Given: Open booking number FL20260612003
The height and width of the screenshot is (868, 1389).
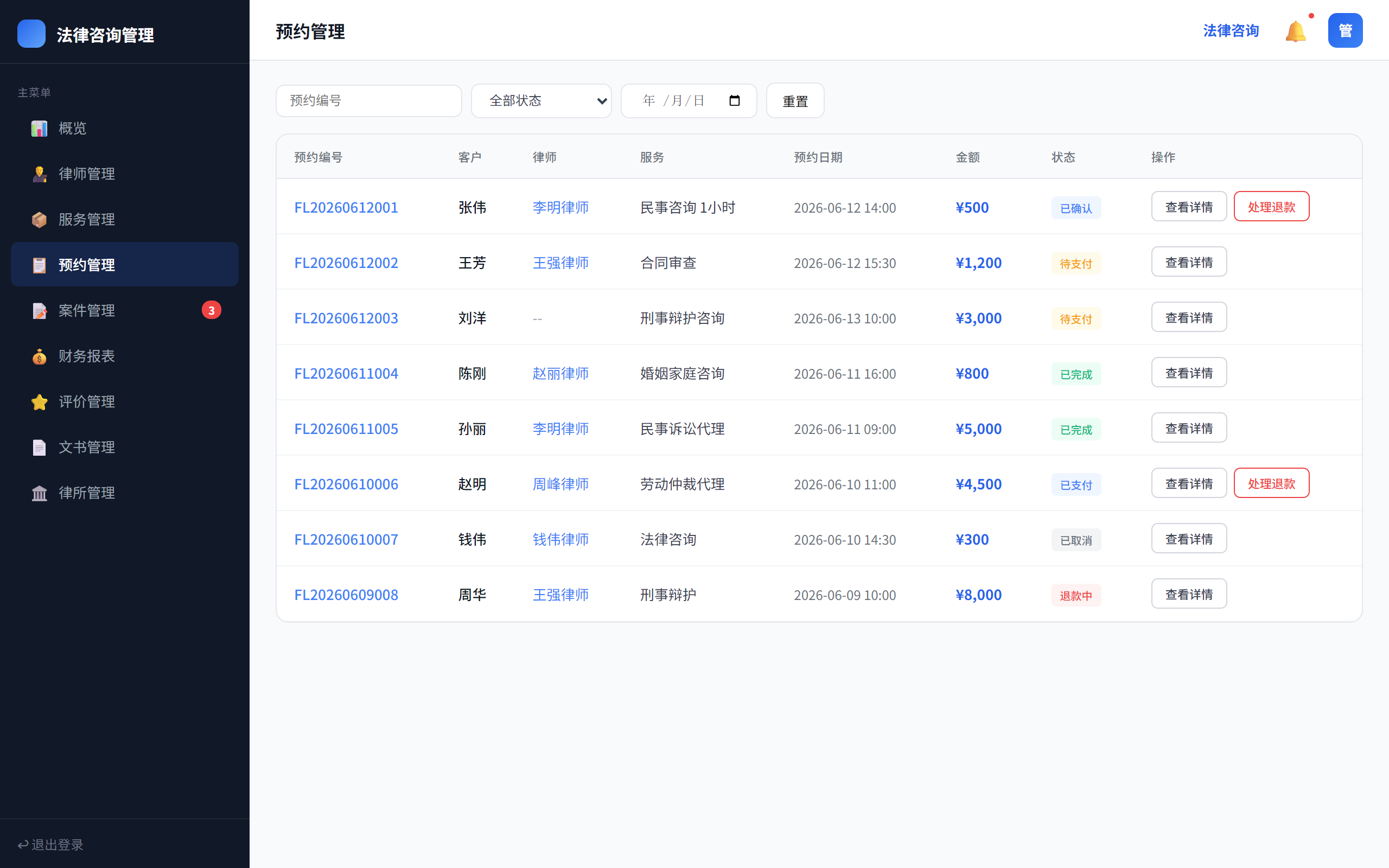Looking at the screenshot, I should pyautogui.click(x=346, y=318).
